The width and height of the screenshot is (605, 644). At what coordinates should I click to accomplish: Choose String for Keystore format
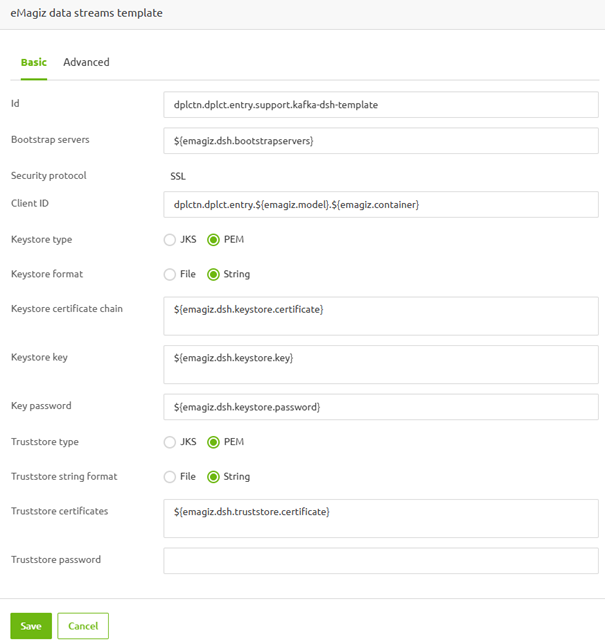[213, 274]
